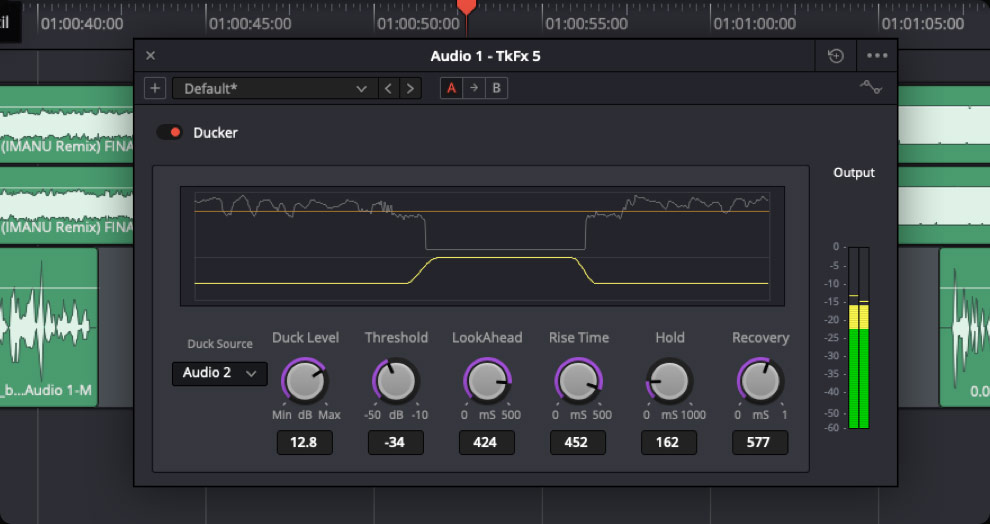This screenshot has height=524, width=990.
Task: Click the add preset plus icon
Action: (x=155, y=88)
